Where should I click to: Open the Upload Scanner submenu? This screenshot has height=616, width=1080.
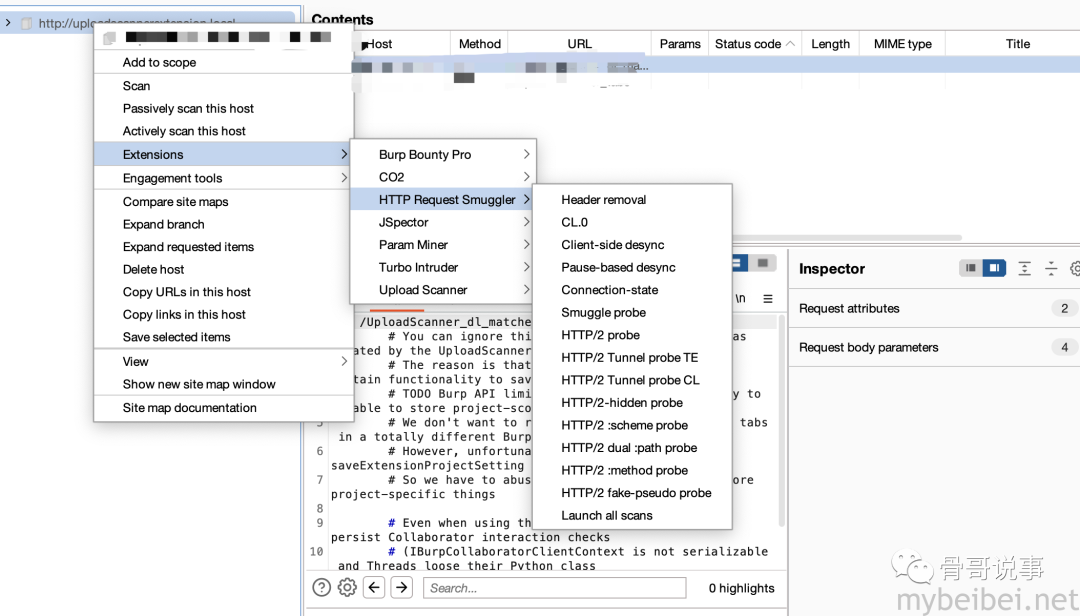[443, 289]
